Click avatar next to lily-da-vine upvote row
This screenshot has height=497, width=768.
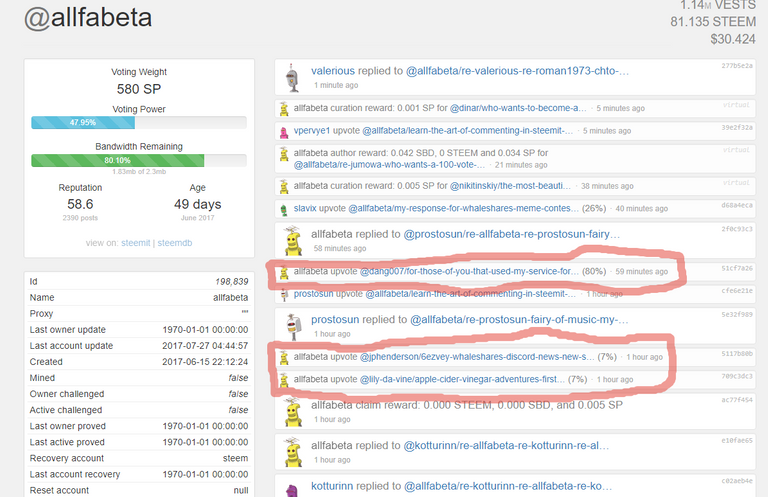point(284,380)
